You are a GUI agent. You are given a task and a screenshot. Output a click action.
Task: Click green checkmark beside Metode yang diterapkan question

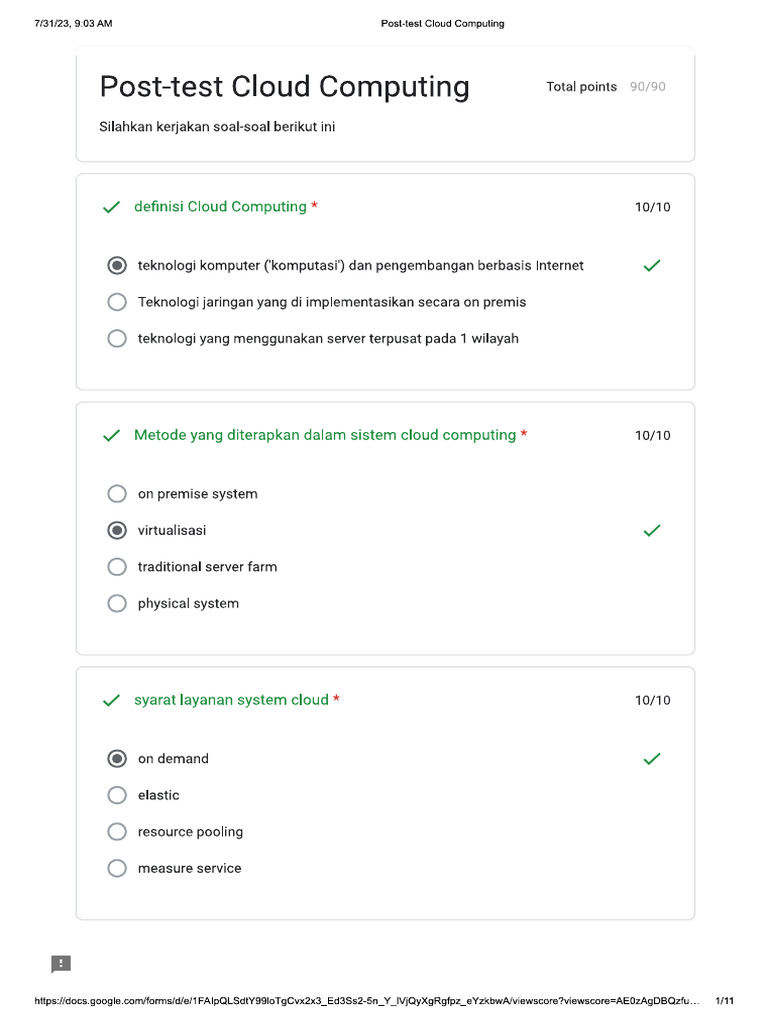pos(112,436)
